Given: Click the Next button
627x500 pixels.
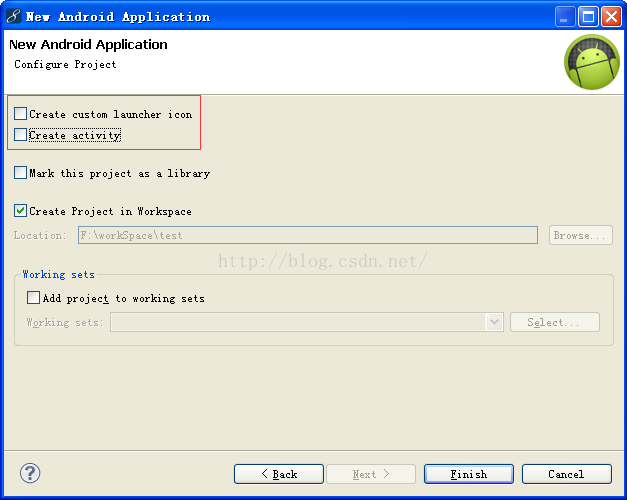Looking at the screenshot, I should 371,474.
